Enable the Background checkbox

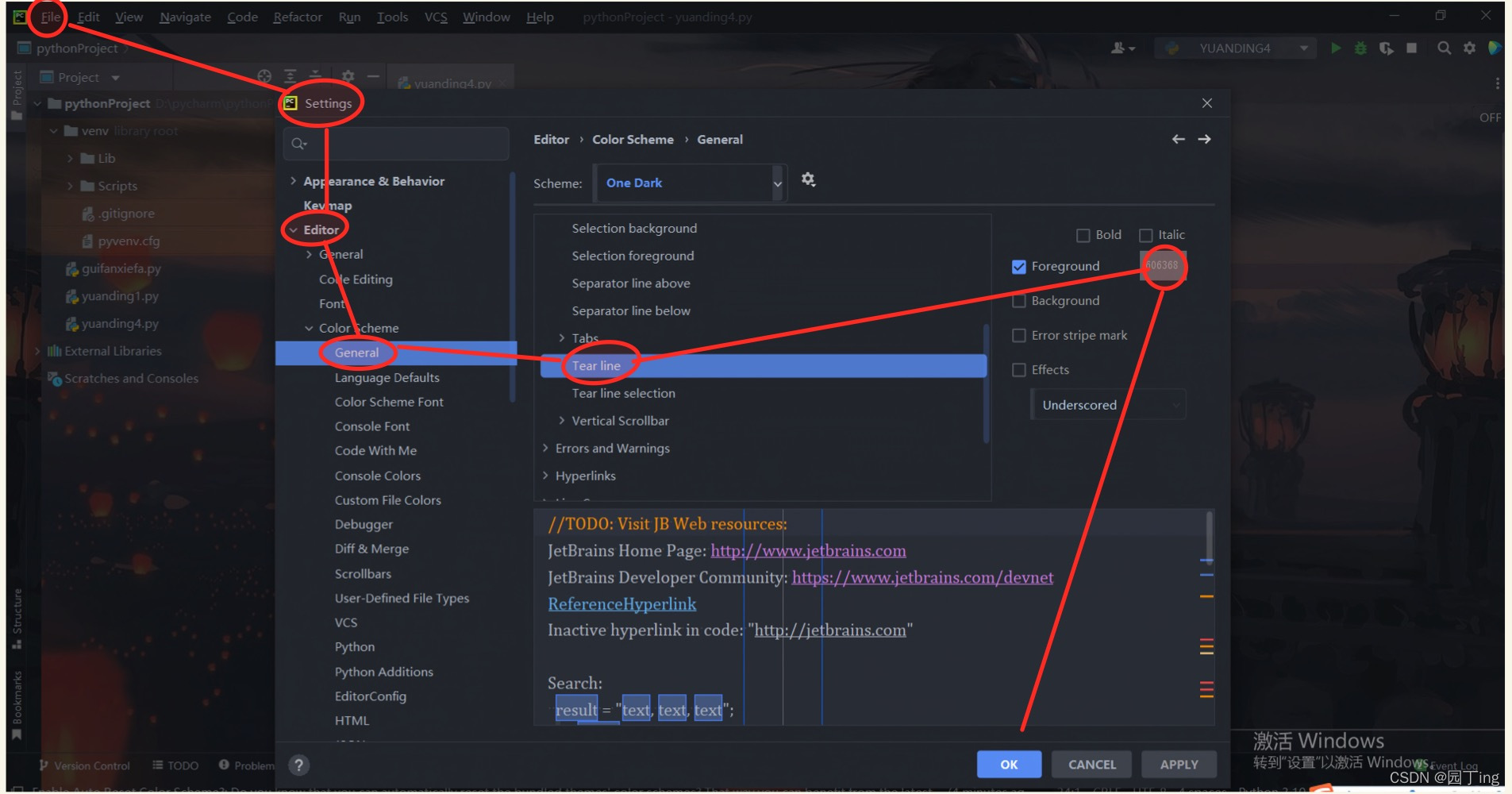pos(1019,301)
